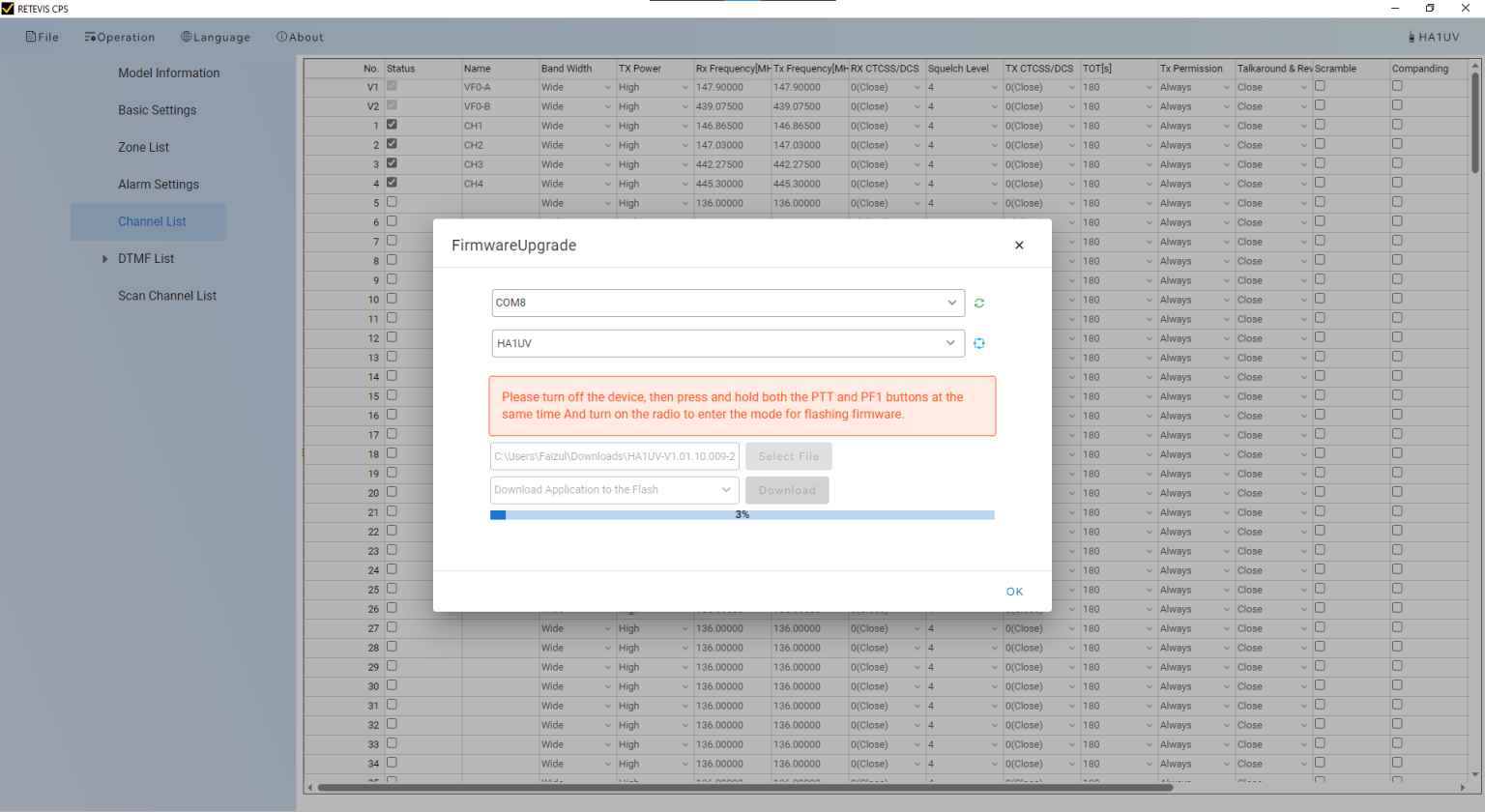Click the horizontal scrollbar under the channel table

744,788
